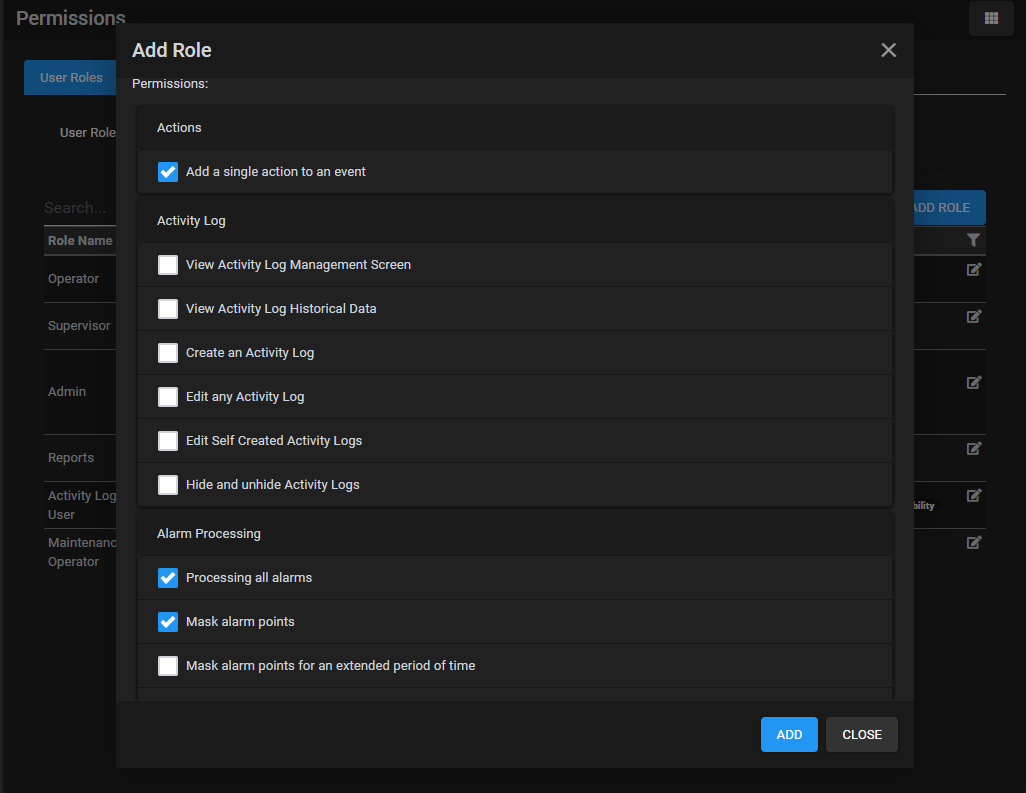1026x793 pixels.
Task: Click the 'Permissions:' label in dialog
Action: click(170, 84)
